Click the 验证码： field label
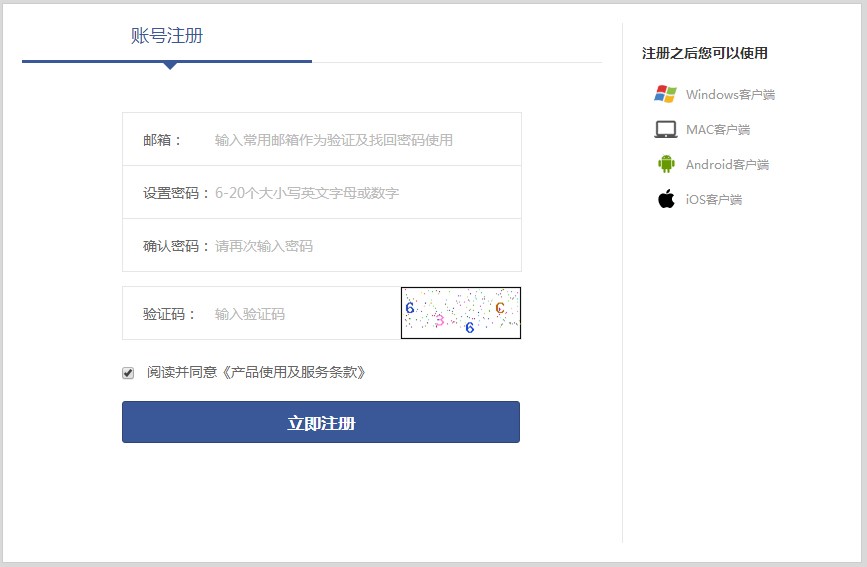The image size is (867, 567). point(171,314)
